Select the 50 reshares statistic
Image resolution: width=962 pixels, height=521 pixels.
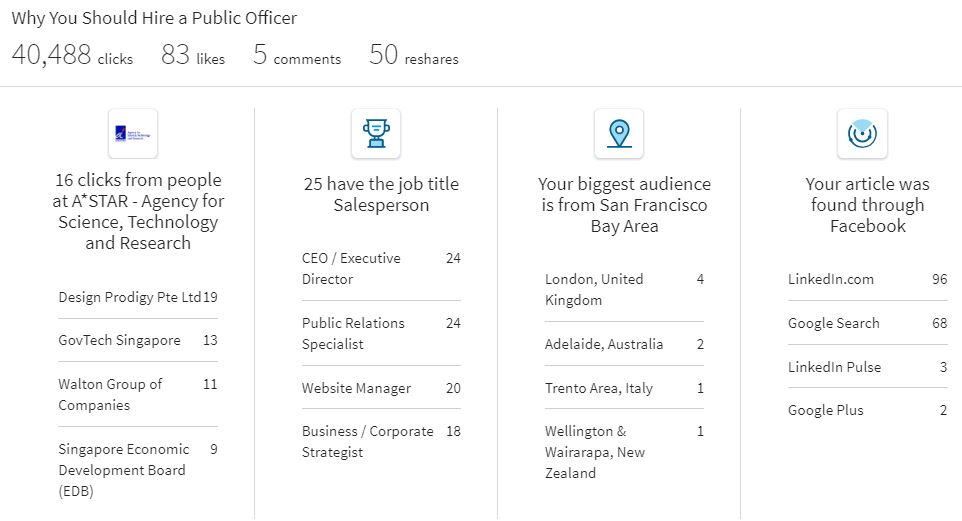click(x=414, y=55)
